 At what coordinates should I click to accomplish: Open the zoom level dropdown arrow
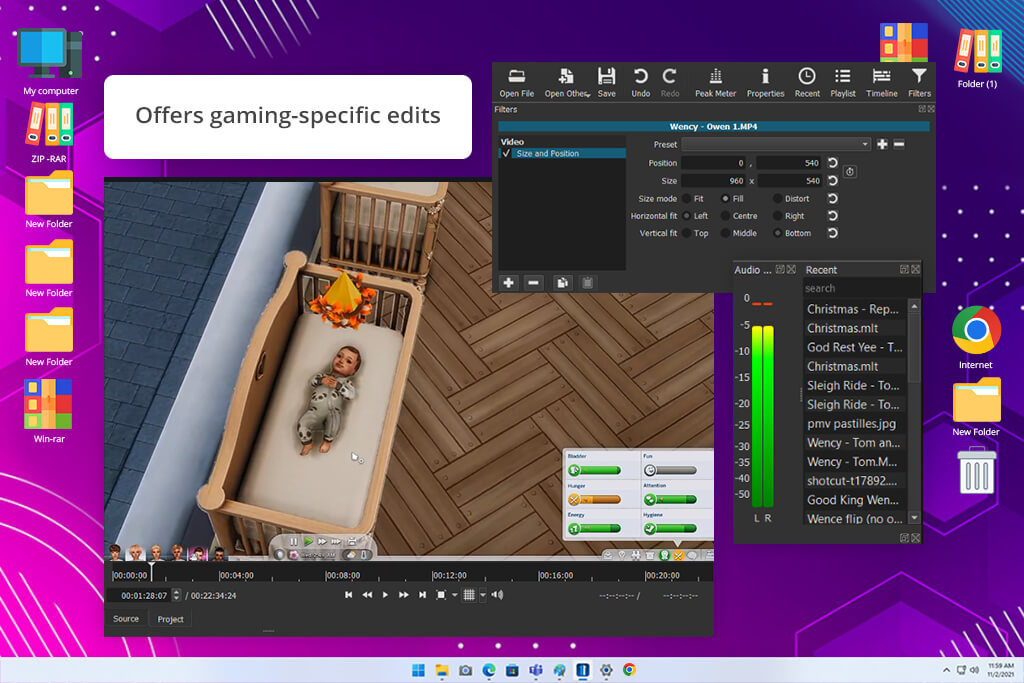tap(455, 595)
